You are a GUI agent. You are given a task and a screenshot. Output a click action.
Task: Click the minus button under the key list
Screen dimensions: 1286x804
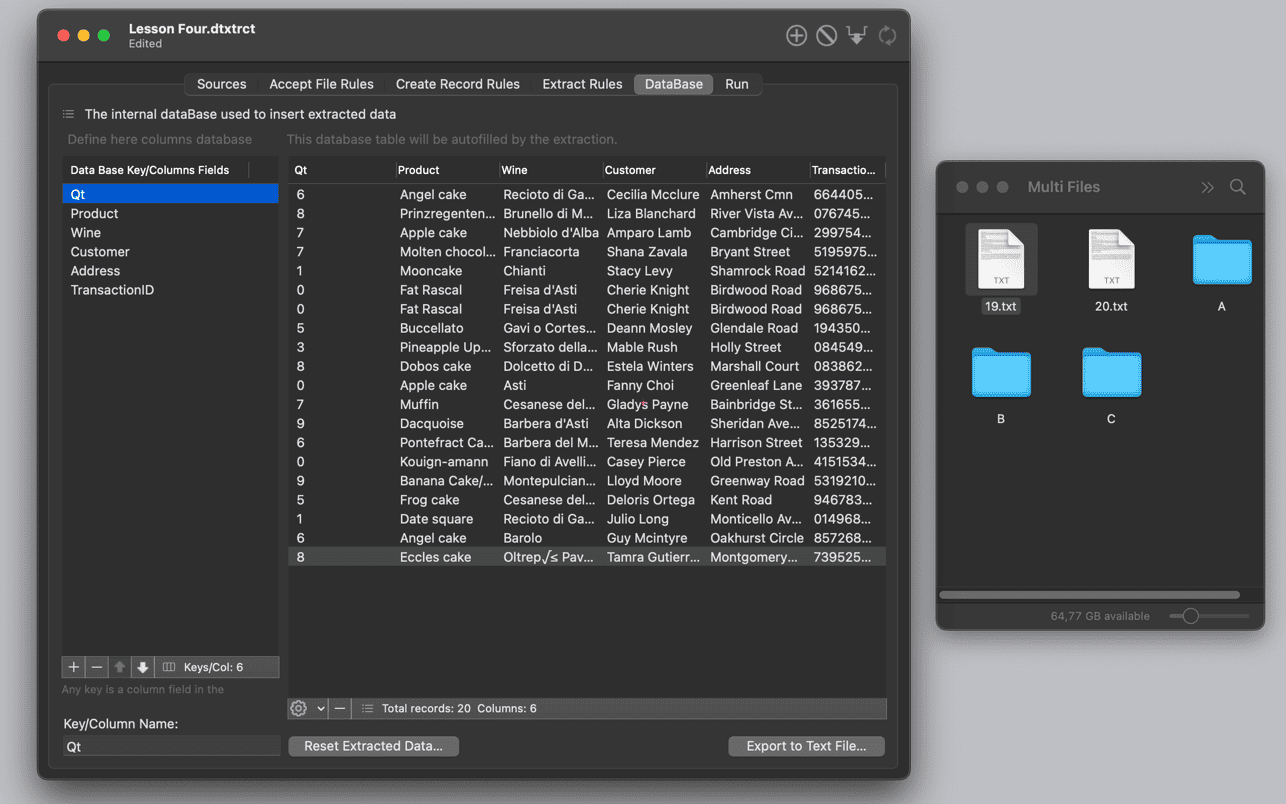(x=96, y=667)
